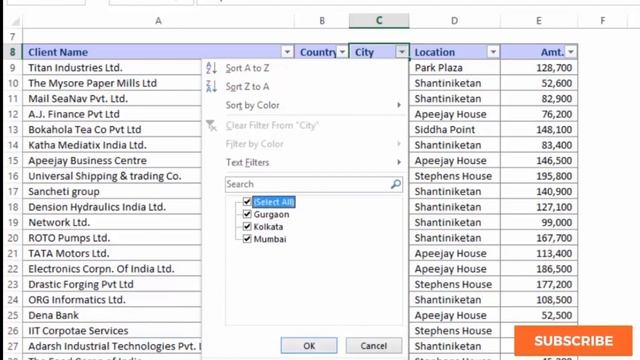This screenshot has width=640, height=360.
Task: Click the amount cell 99,000
Action: [539, 222]
